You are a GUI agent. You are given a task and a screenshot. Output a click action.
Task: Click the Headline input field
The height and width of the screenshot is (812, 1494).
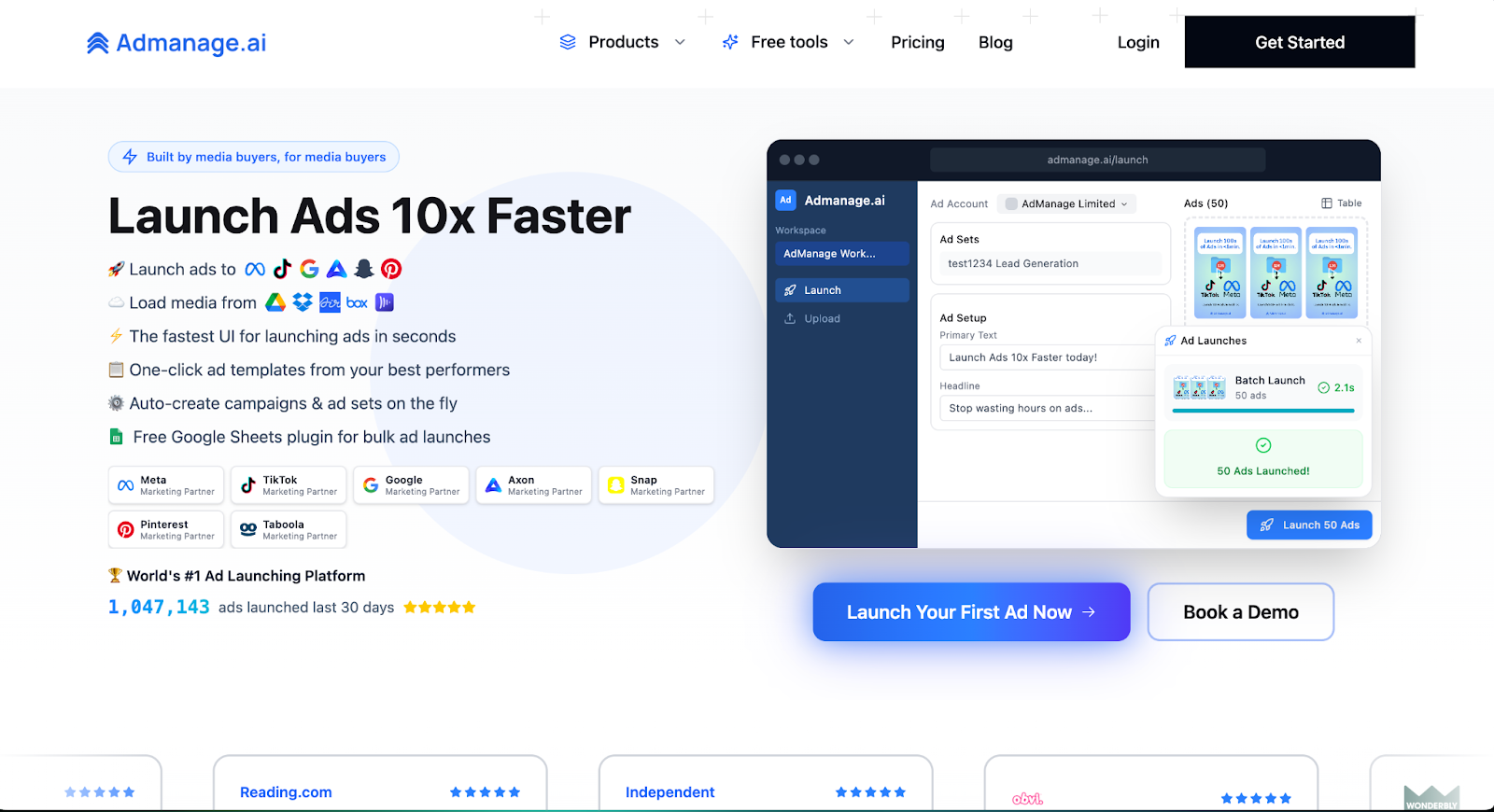[x=1048, y=408]
